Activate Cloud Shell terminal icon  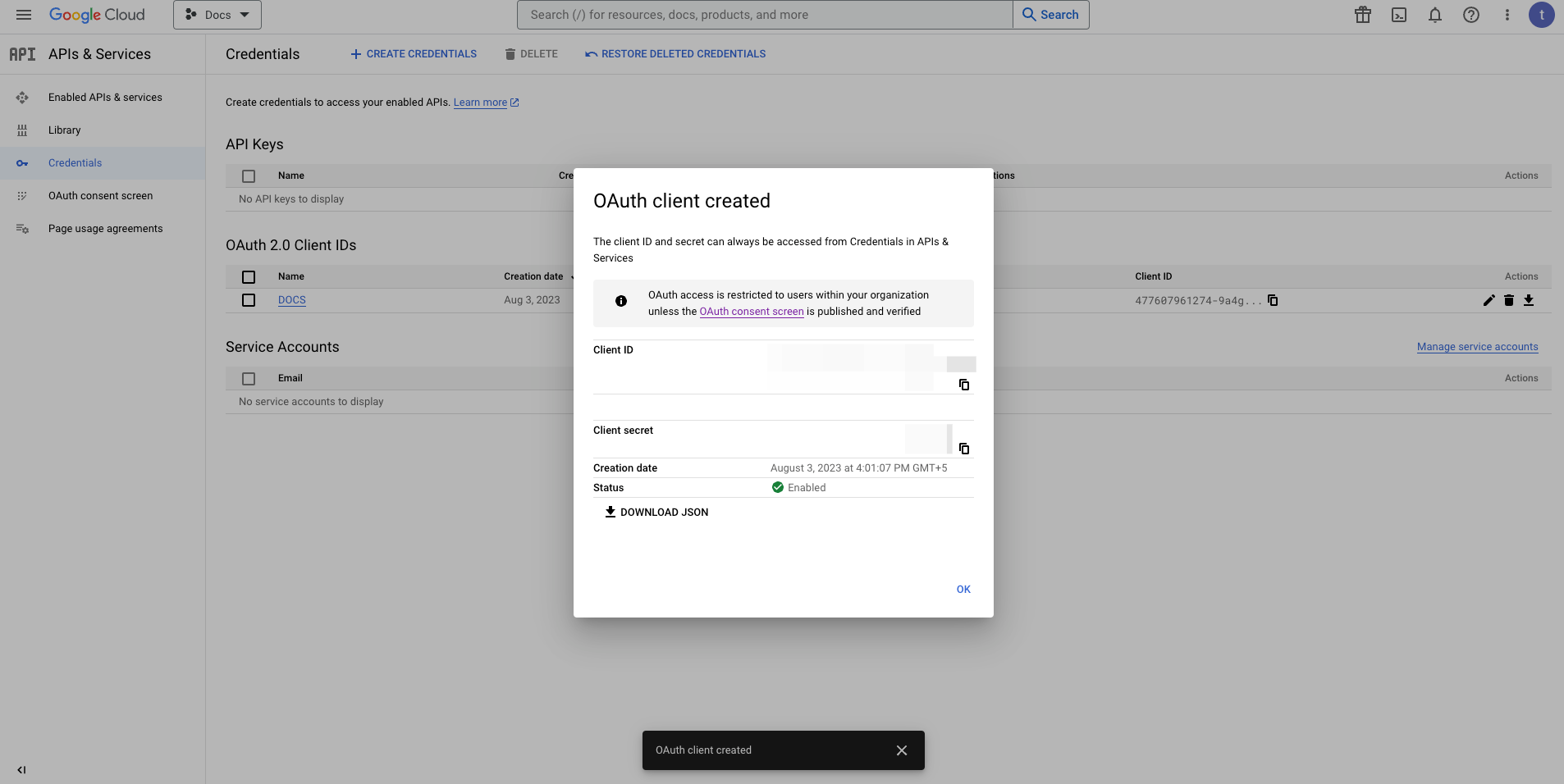tap(1399, 15)
